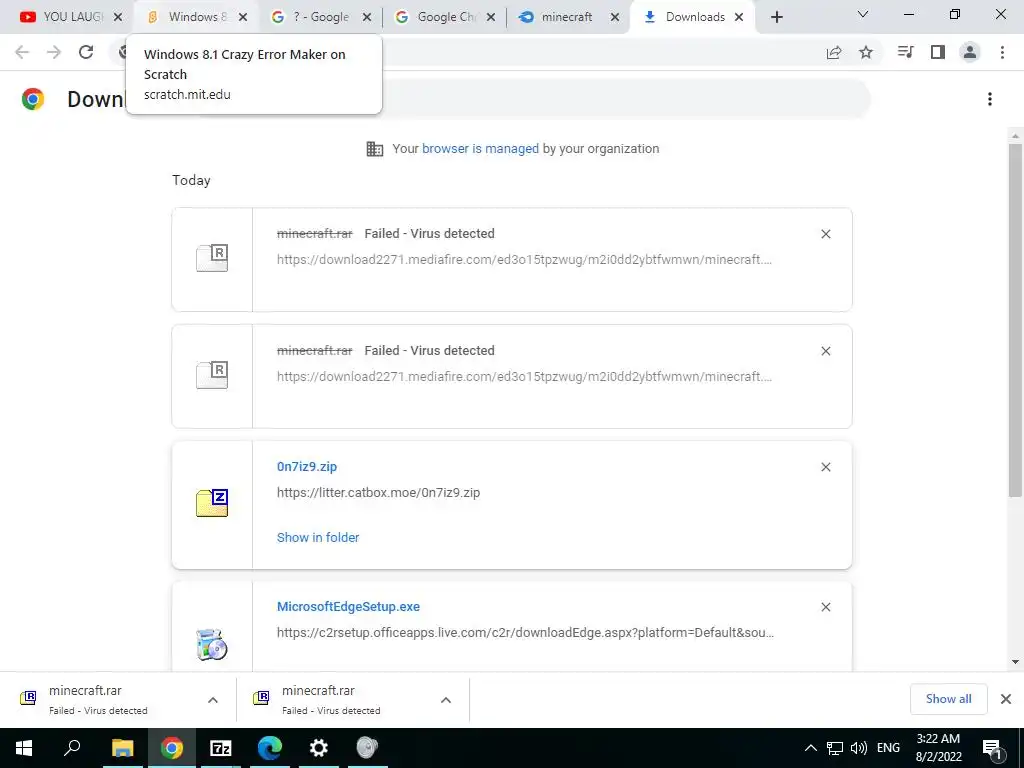Close the minecraft tab
1024x768 pixels.
click(615, 17)
